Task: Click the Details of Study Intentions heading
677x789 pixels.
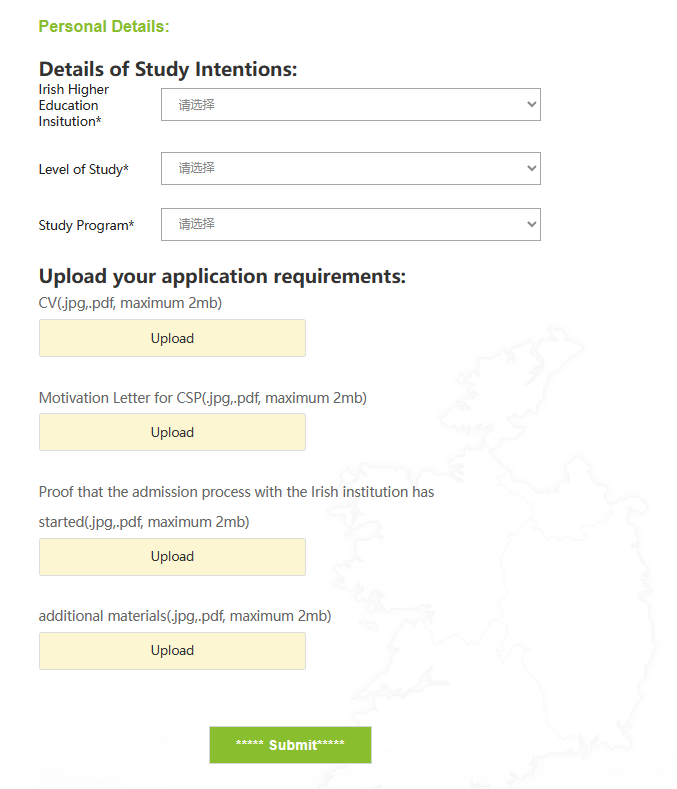Action: (168, 69)
